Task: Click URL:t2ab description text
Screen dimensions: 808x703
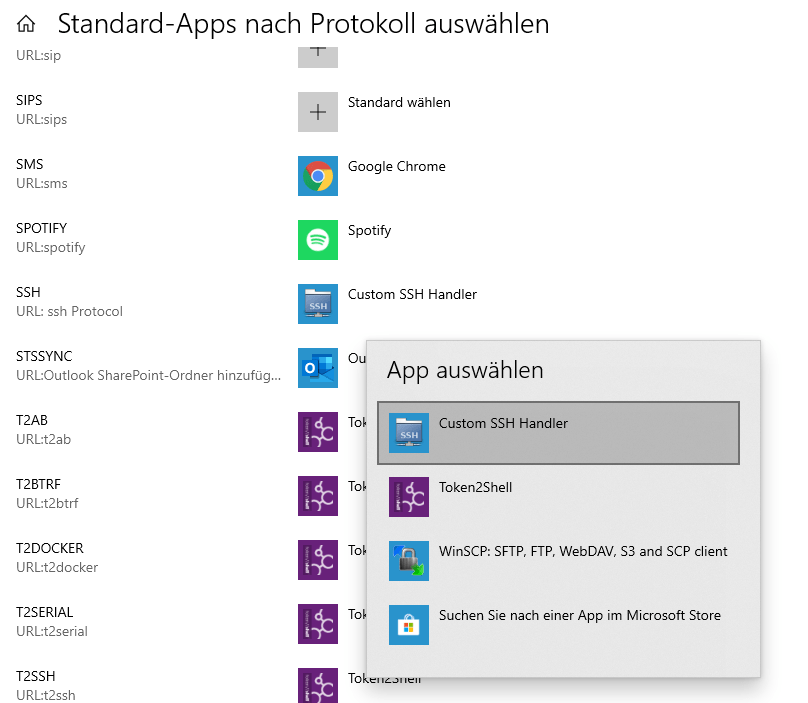Action: 43,440
